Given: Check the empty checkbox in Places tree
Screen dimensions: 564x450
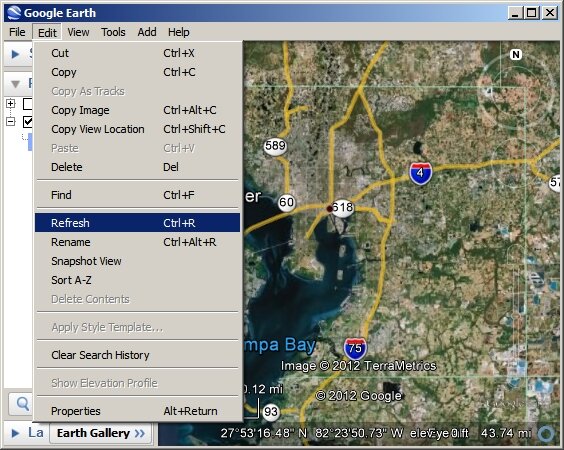Looking at the screenshot, I should (28, 104).
